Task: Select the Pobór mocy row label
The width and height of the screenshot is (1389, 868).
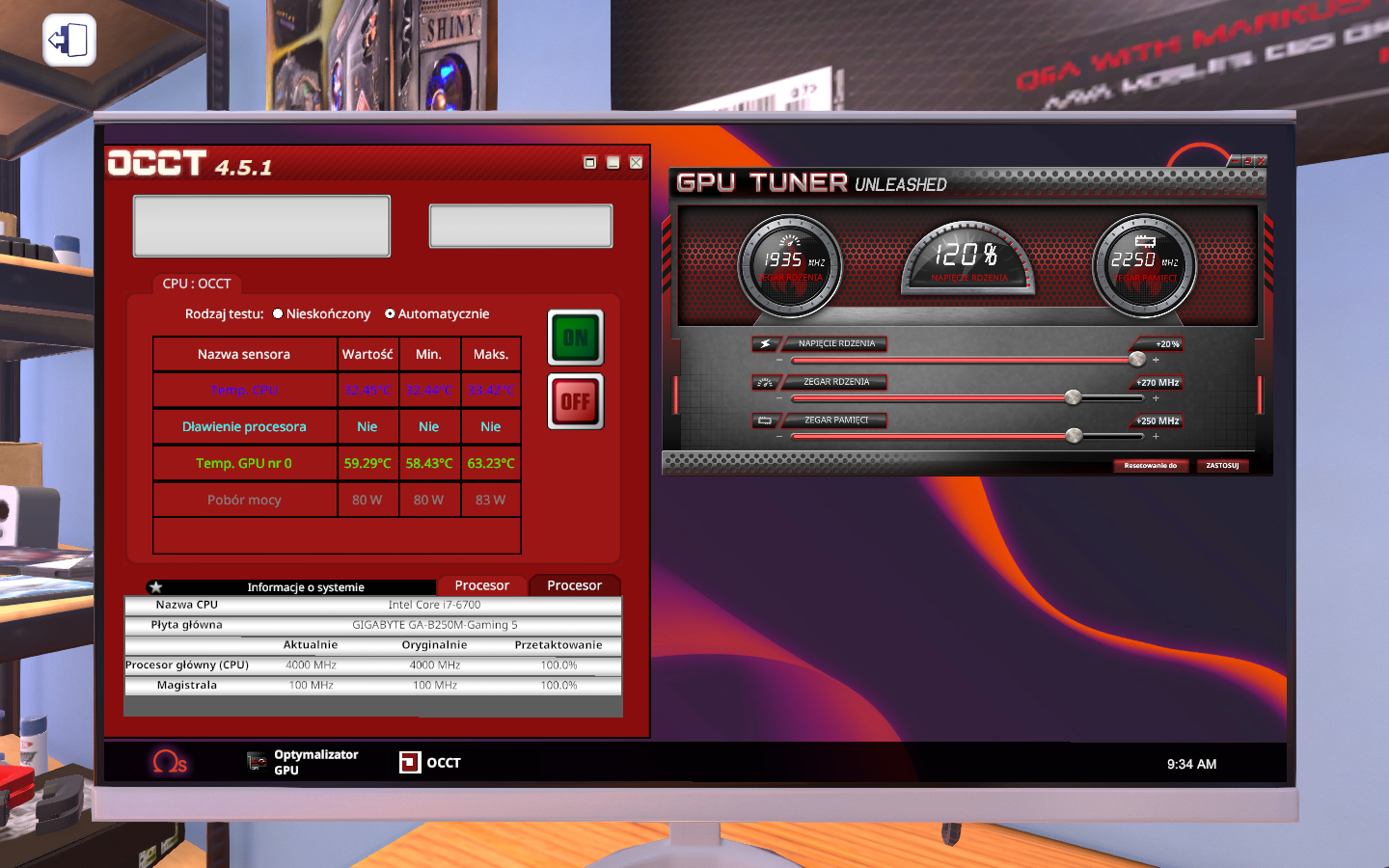Action: click(x=244, y=500)
